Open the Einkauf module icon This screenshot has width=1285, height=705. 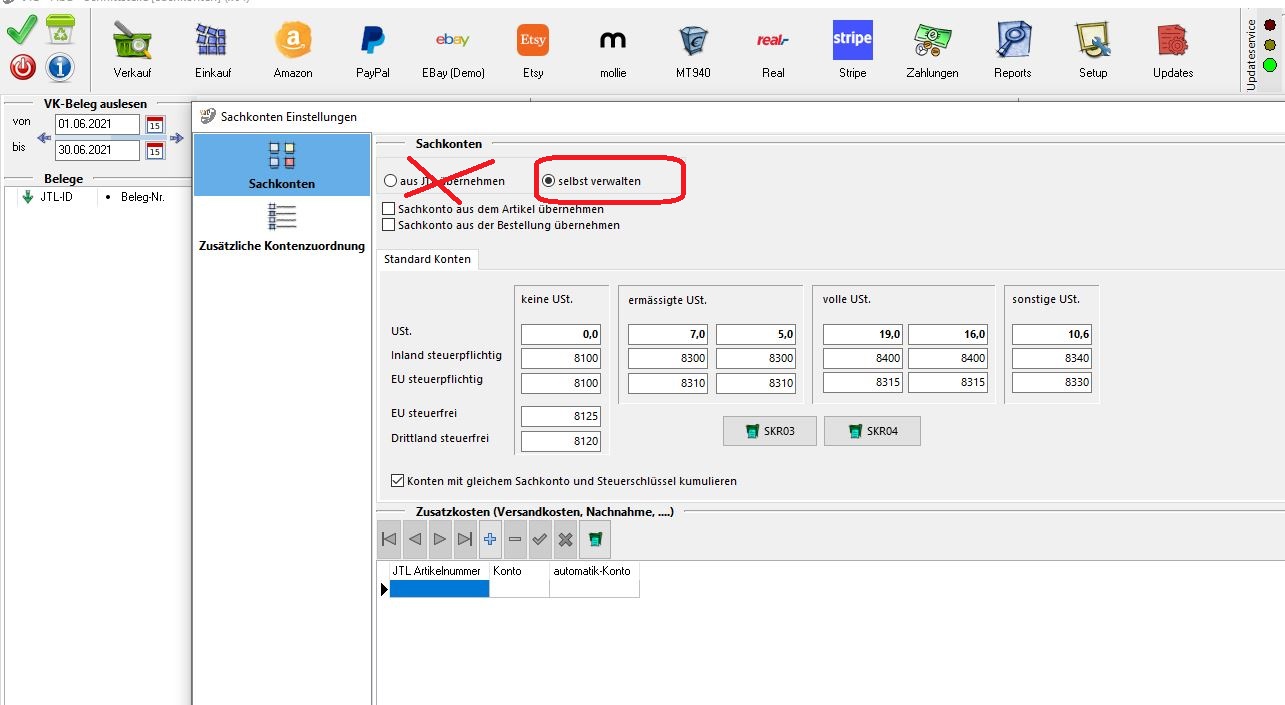pyautogui.click(x=212, y=48)
